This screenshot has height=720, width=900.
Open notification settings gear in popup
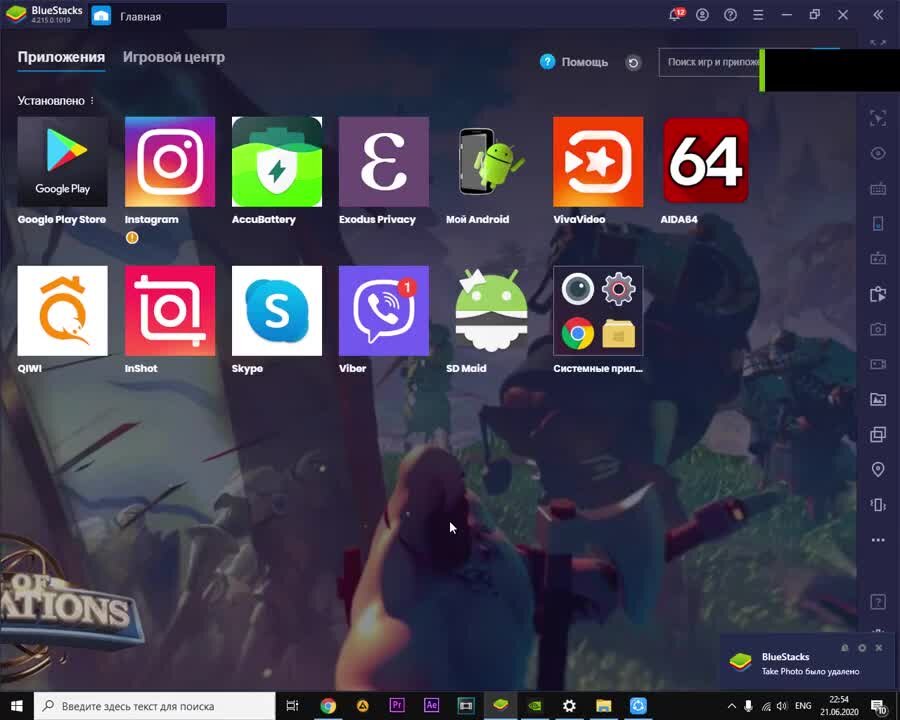[x=862, y=648]
